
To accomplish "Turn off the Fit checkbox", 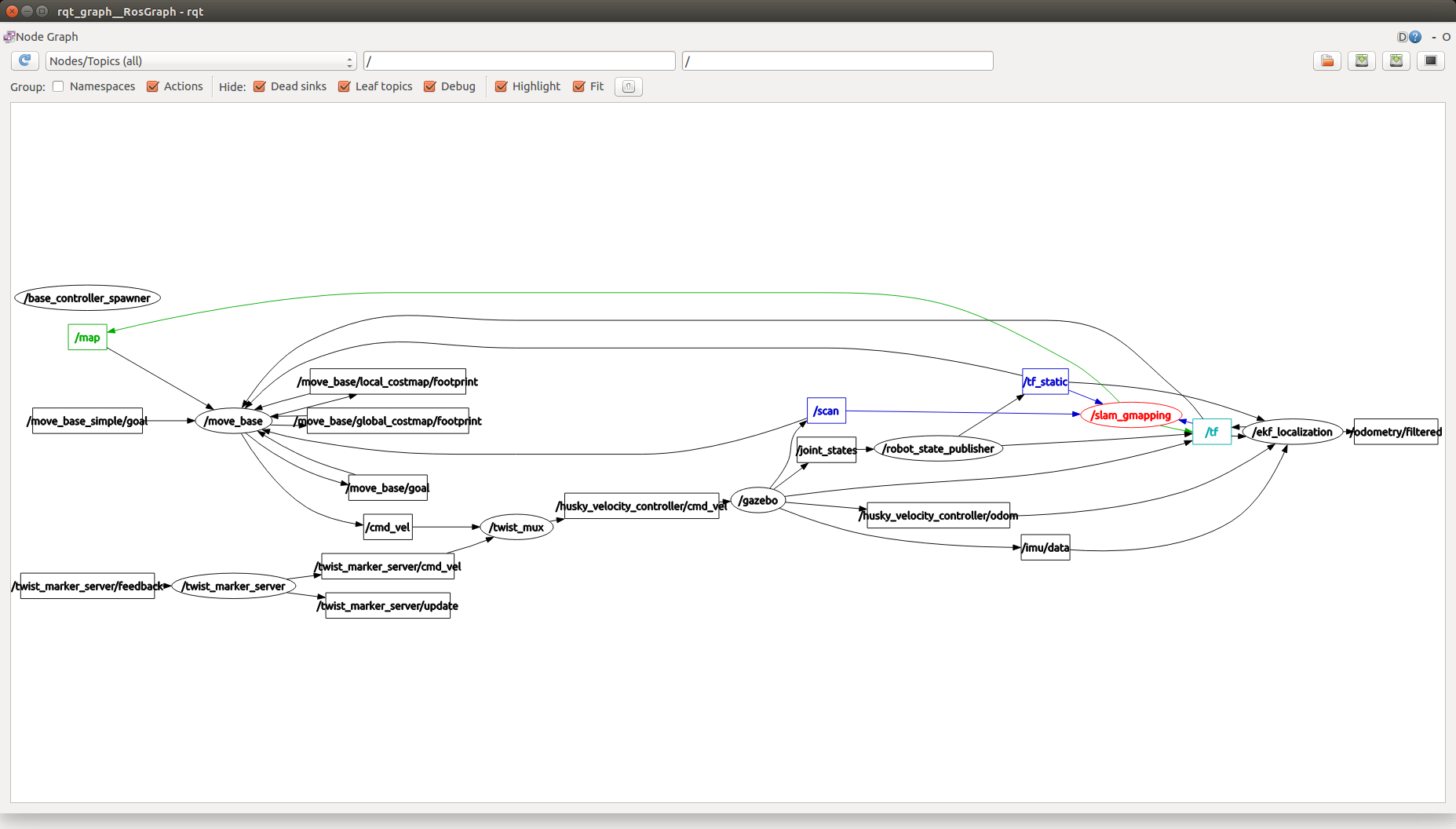I will (580, 86).
